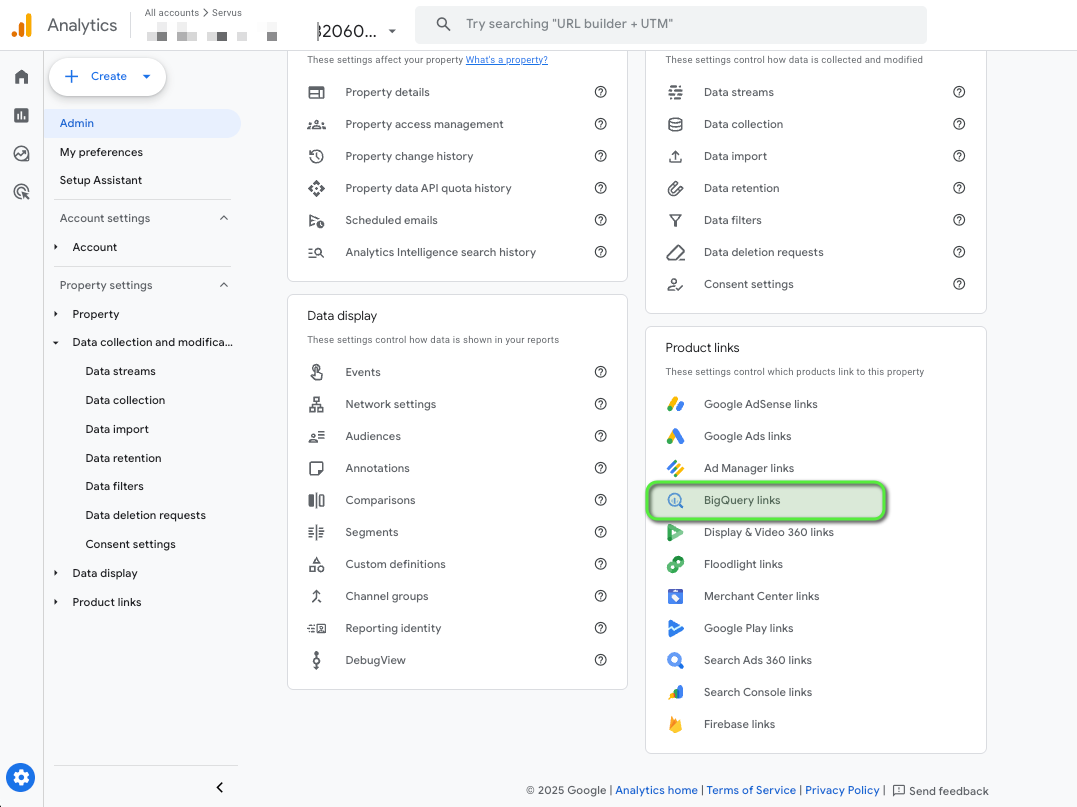This screenshot has height=807, width=1077.
Task: Click the Property access management people icon
Action: coord(316,124)
